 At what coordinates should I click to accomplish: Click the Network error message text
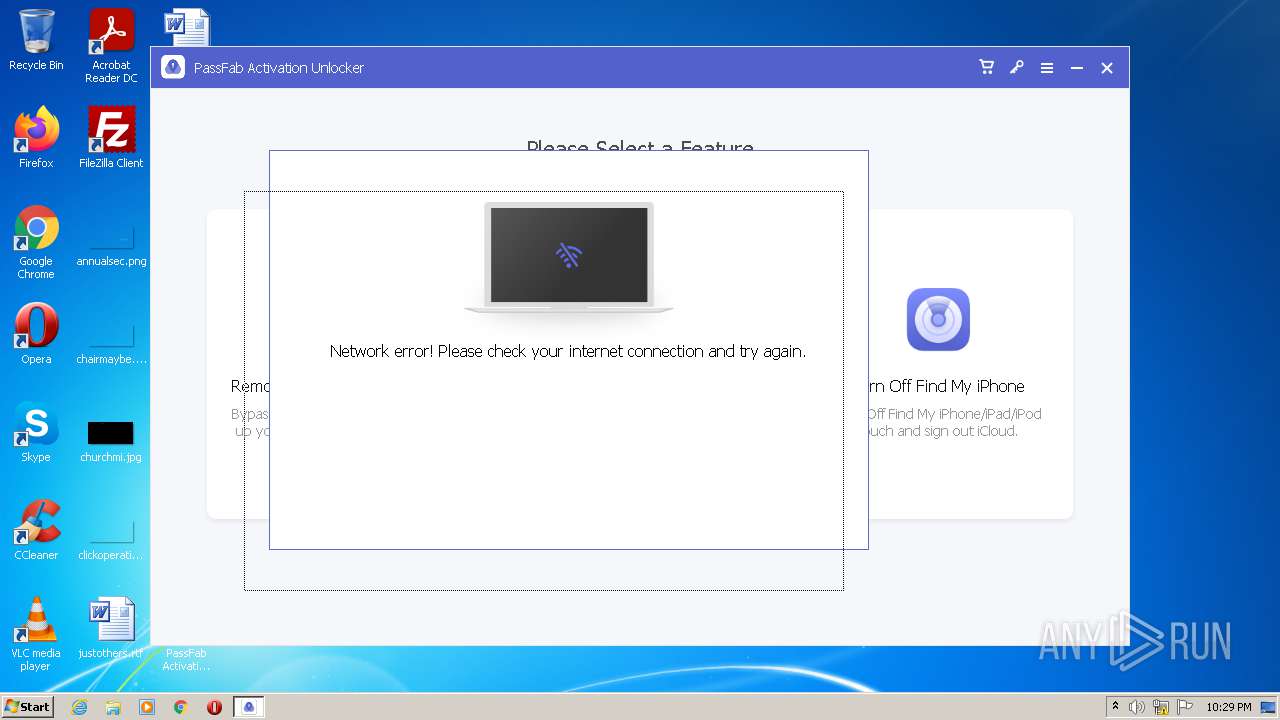(568, 351)
